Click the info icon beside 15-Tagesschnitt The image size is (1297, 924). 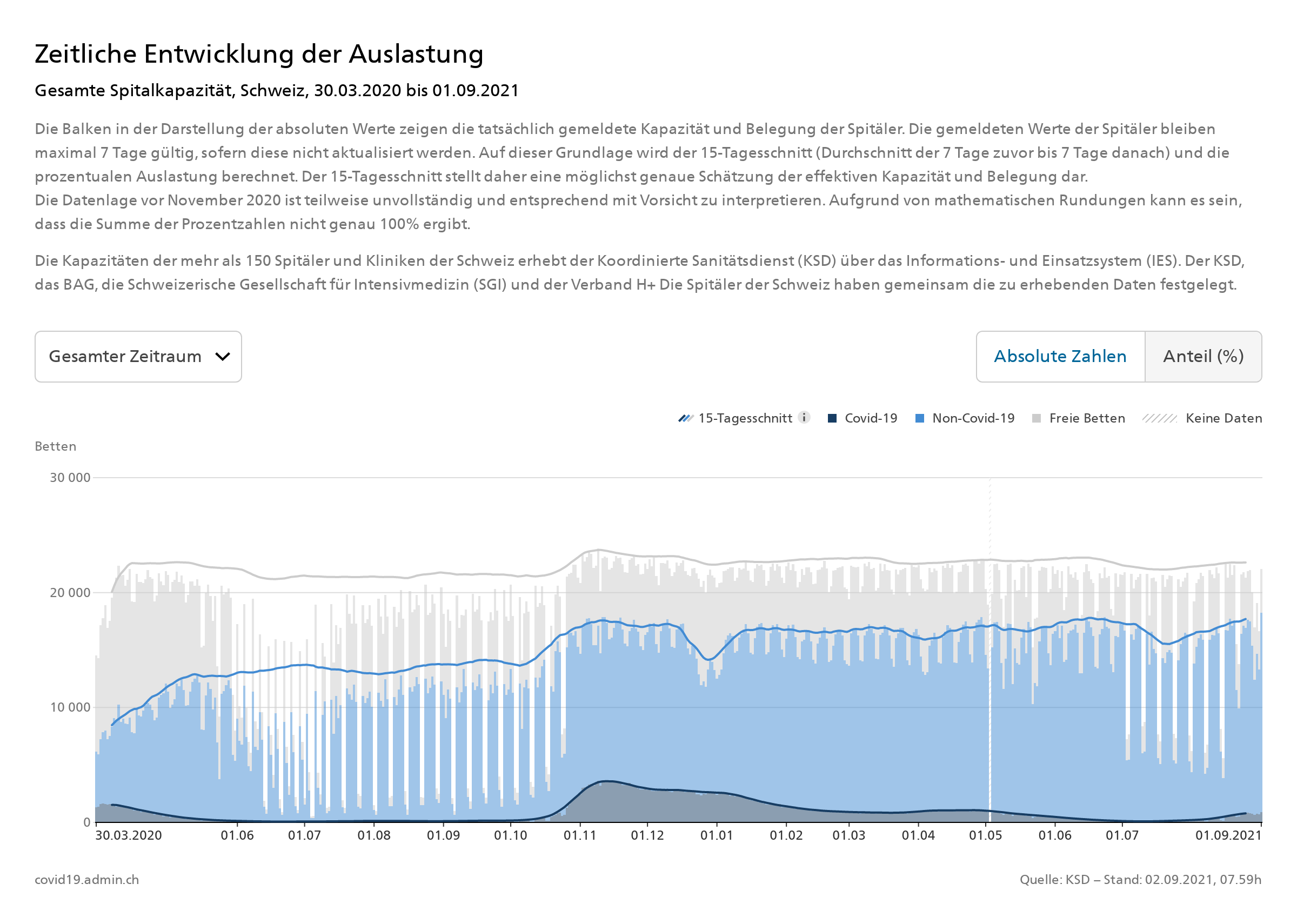(x=804, y=417)
